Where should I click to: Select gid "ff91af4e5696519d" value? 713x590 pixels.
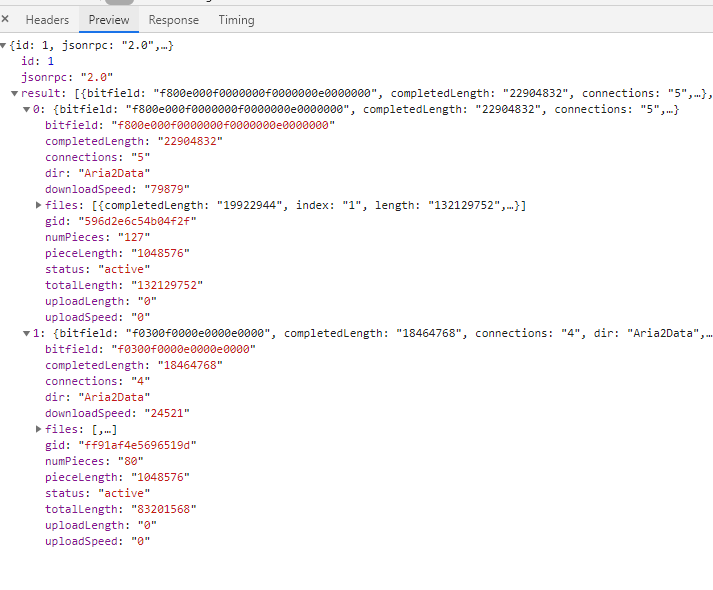click(137, 445)
